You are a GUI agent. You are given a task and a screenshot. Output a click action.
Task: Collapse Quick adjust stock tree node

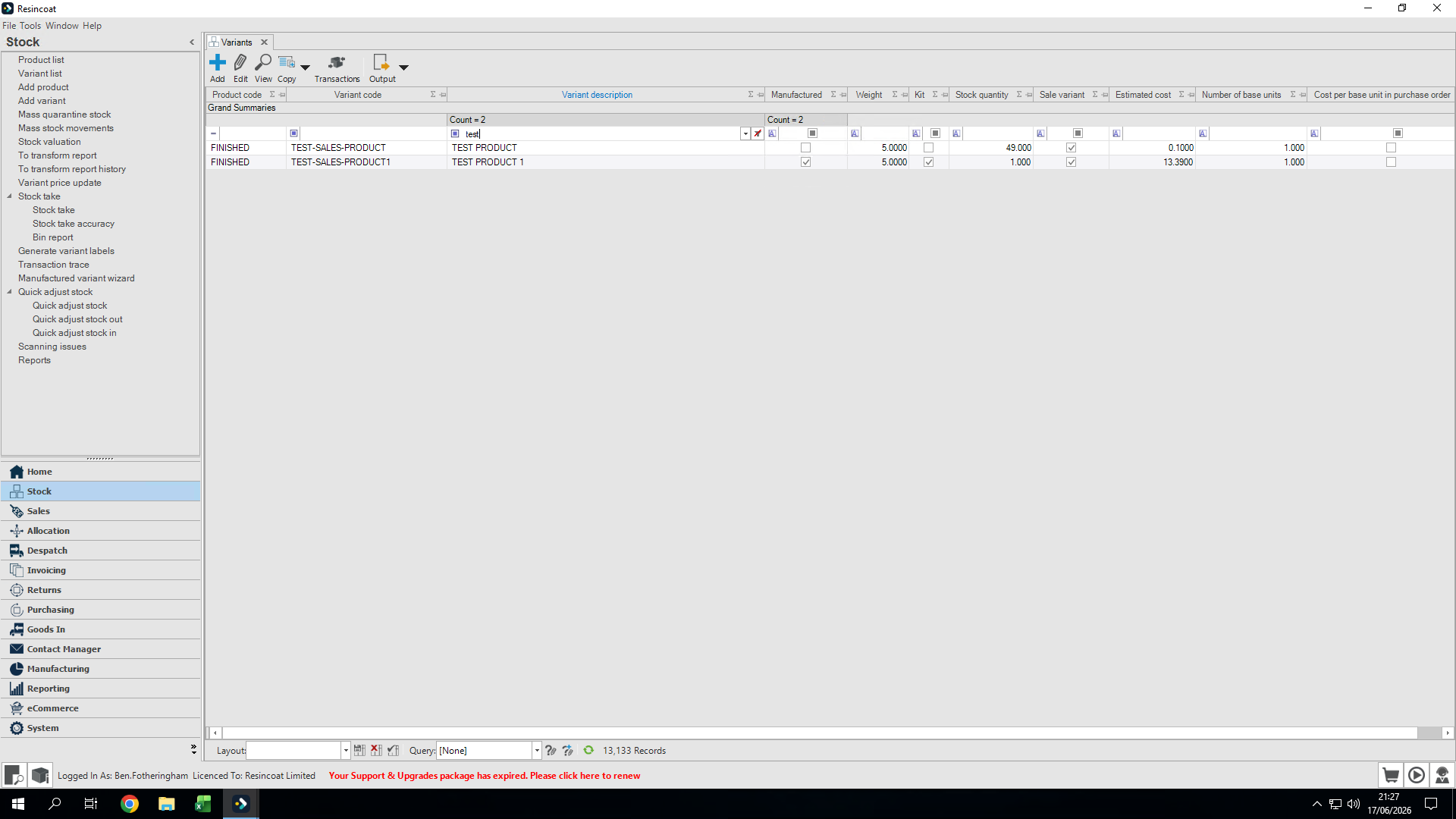(9, 292)
